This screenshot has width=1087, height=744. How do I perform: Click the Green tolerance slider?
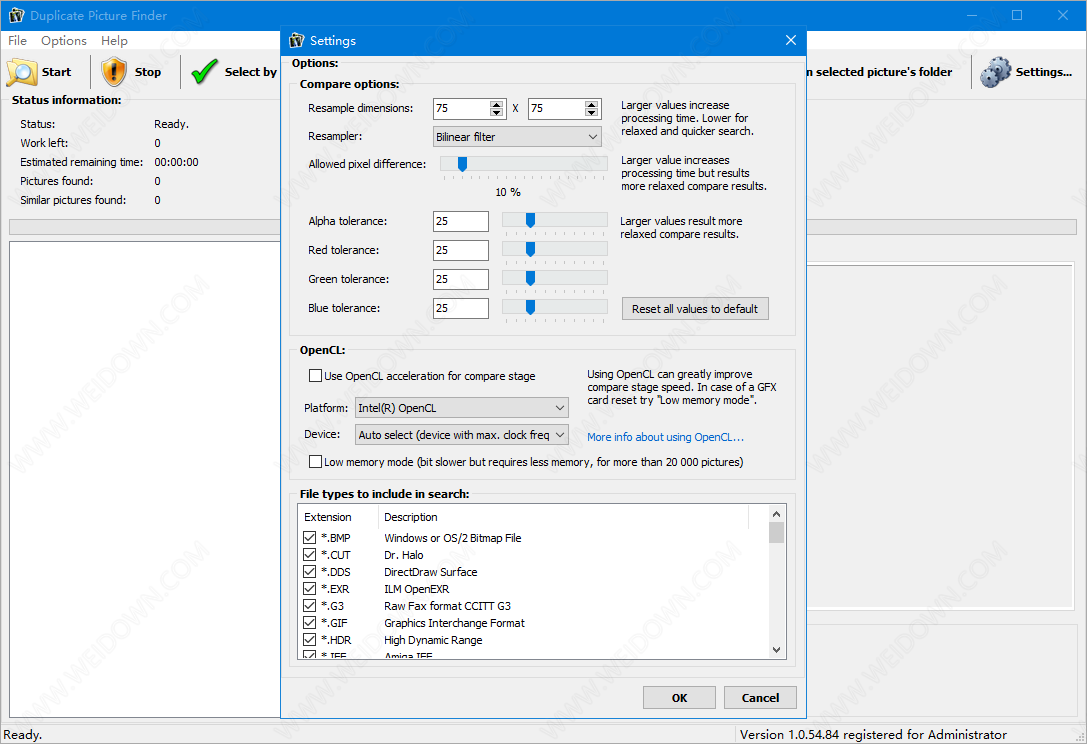click(555, 278)
